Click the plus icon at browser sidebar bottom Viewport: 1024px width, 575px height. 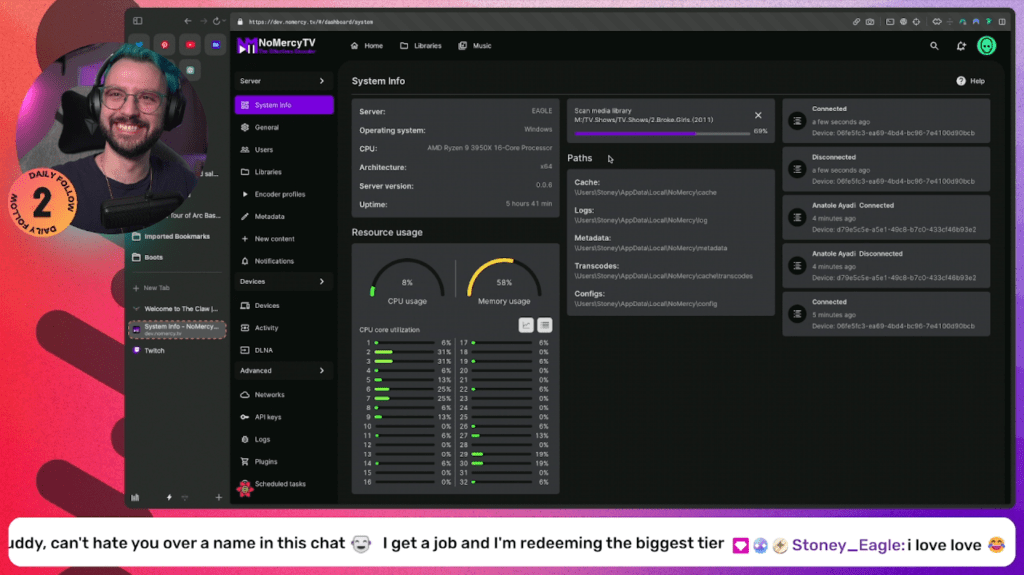(219, 498)
